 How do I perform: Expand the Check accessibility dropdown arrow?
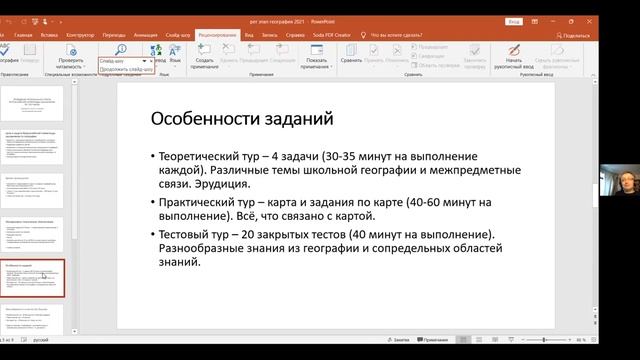[x=84, y=67]
